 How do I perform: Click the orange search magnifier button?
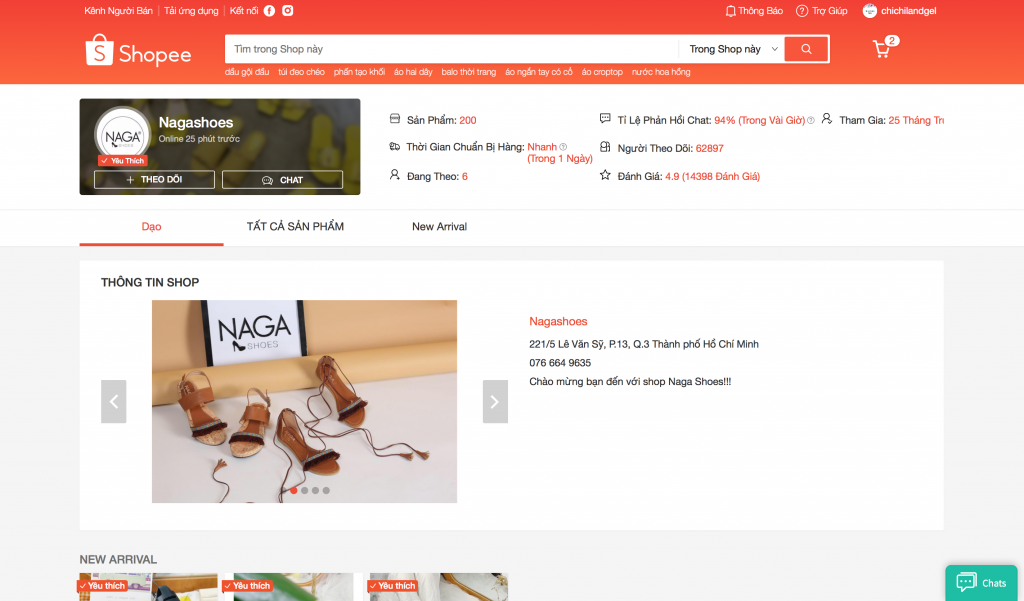(x=807, y=49)
